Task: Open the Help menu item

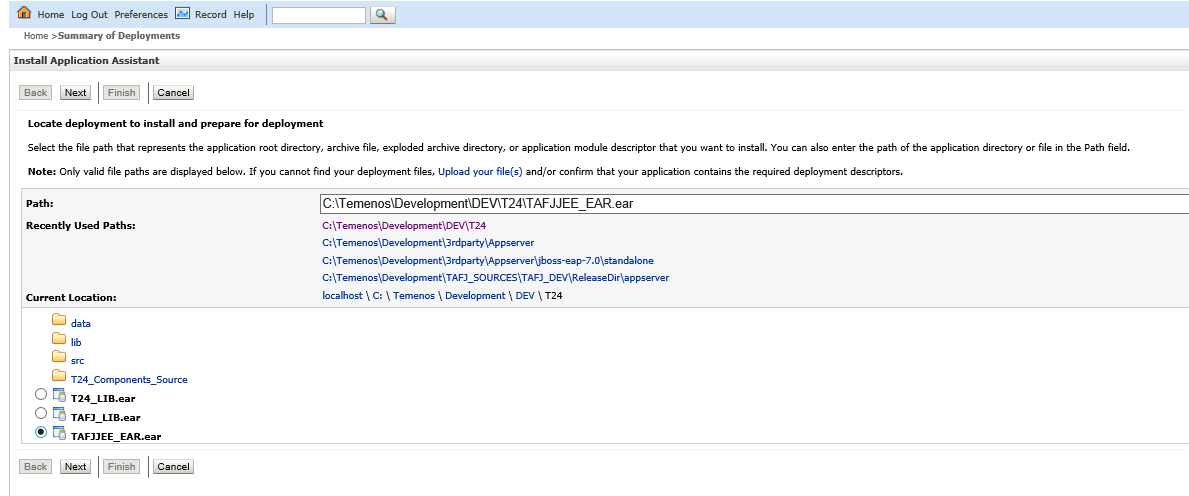Action: [x=244, y=15]
